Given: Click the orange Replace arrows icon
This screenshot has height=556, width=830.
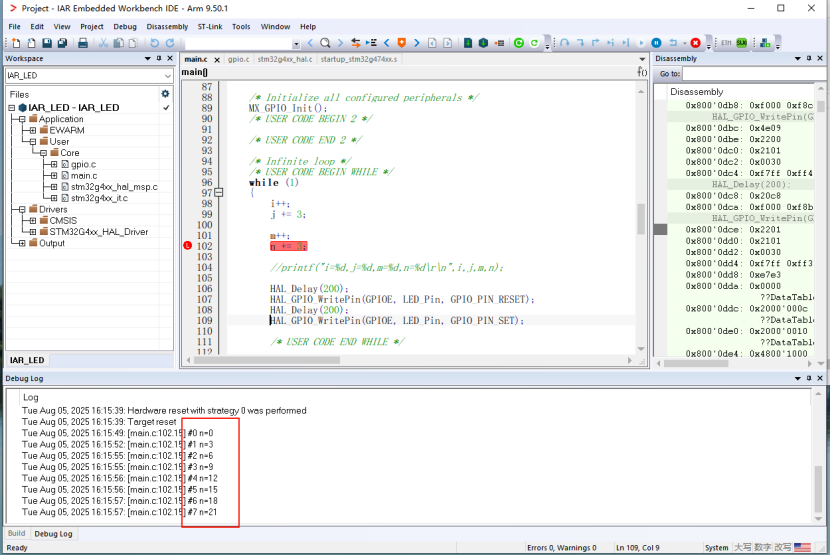Looking at the screenshot, I should [356, 43].
